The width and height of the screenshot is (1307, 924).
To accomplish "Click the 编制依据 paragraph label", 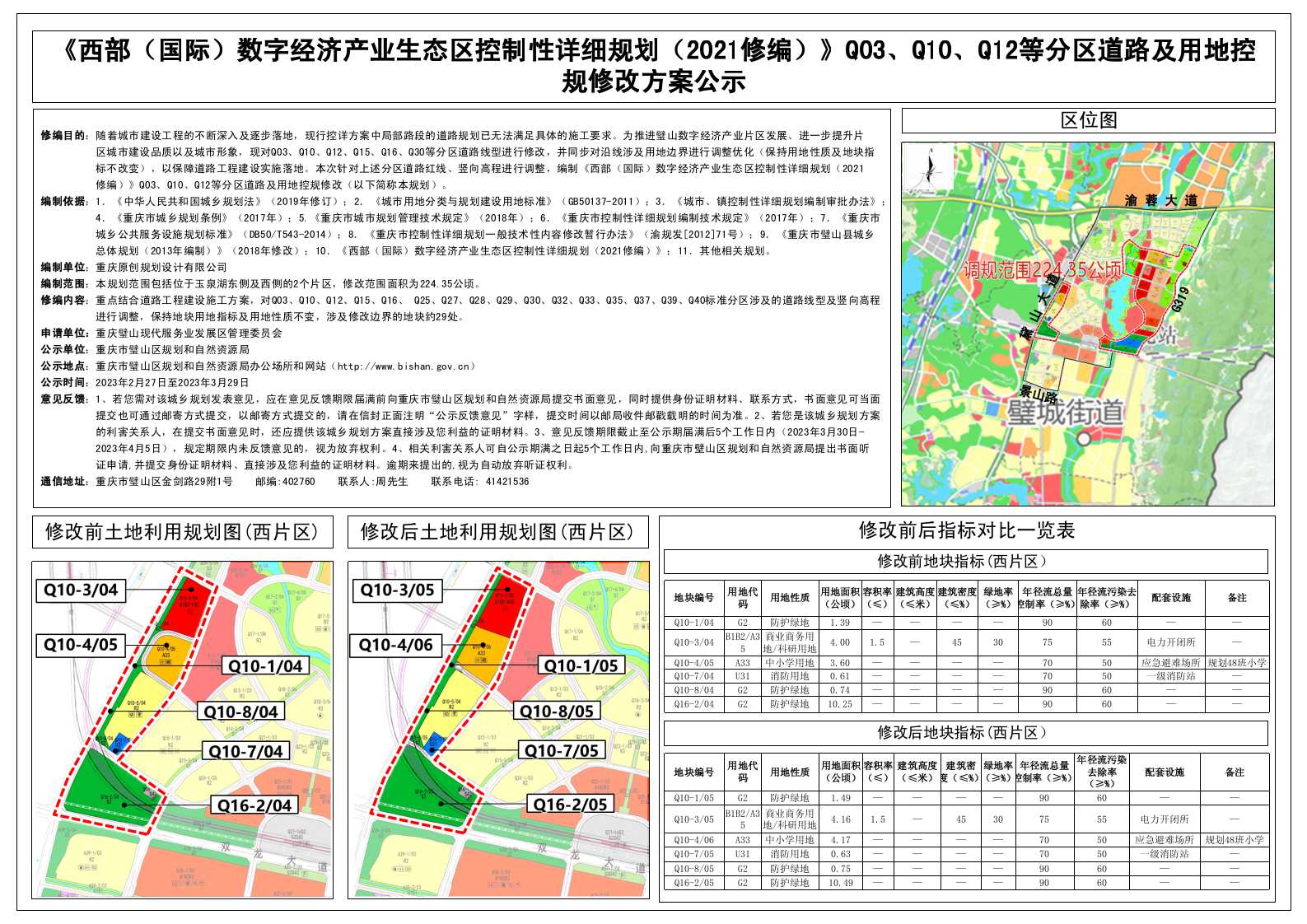I will pyautogui.click(x=64, y=202).
